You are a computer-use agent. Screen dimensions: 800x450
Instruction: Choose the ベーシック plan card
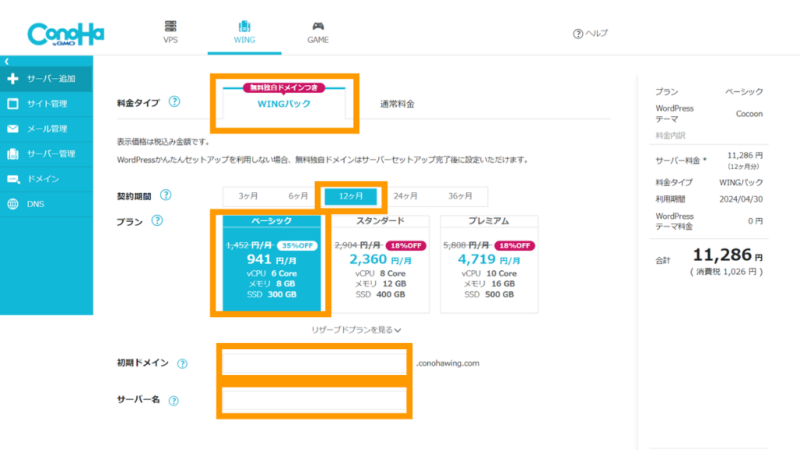tap(272, 263)
